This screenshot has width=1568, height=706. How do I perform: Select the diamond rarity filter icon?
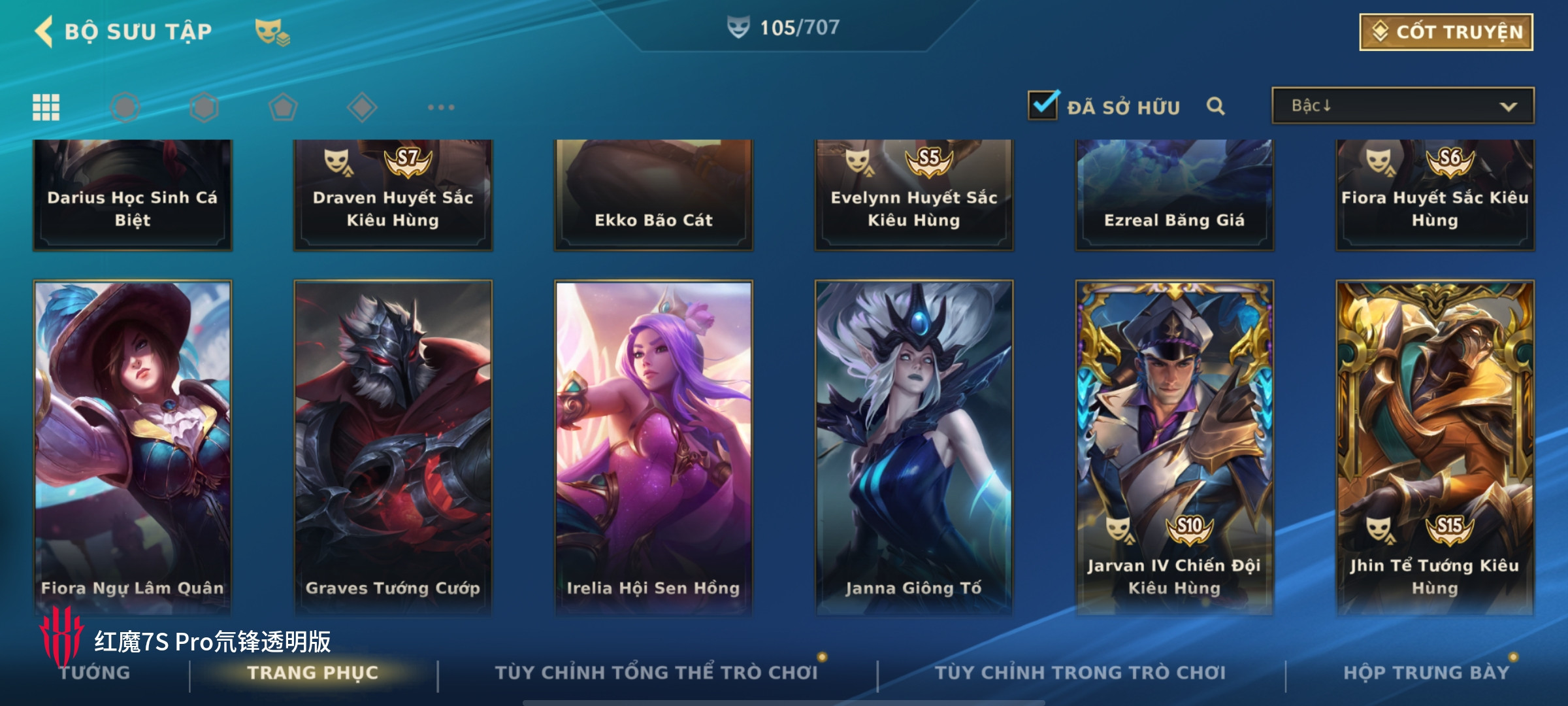pyautogui.click(x=362, y=107)
